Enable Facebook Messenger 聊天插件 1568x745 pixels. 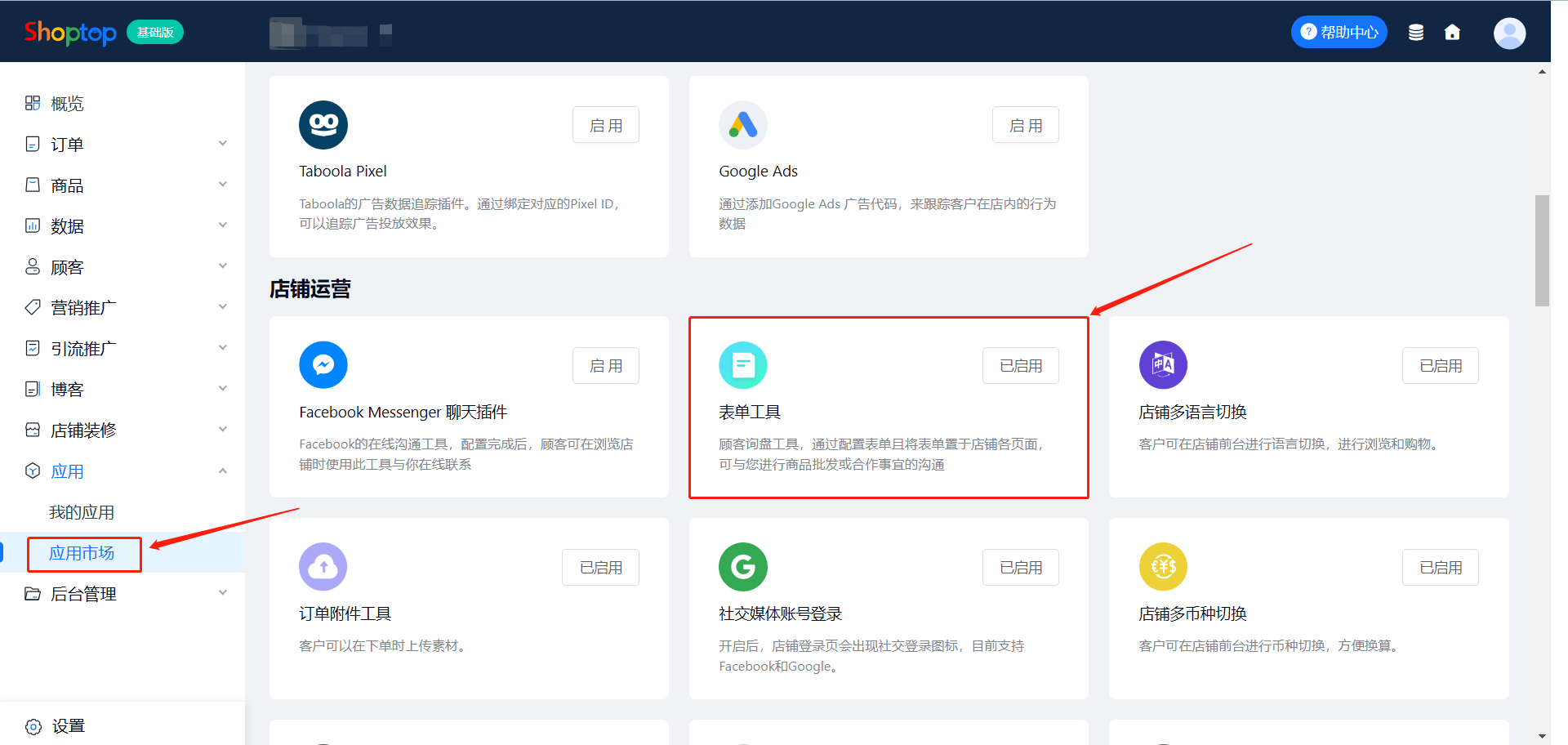pyautogui.click(x=606, y=365)
